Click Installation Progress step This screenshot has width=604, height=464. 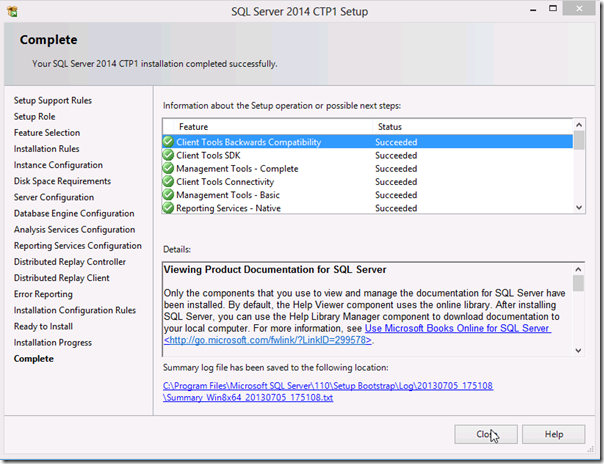pos(53,343)
